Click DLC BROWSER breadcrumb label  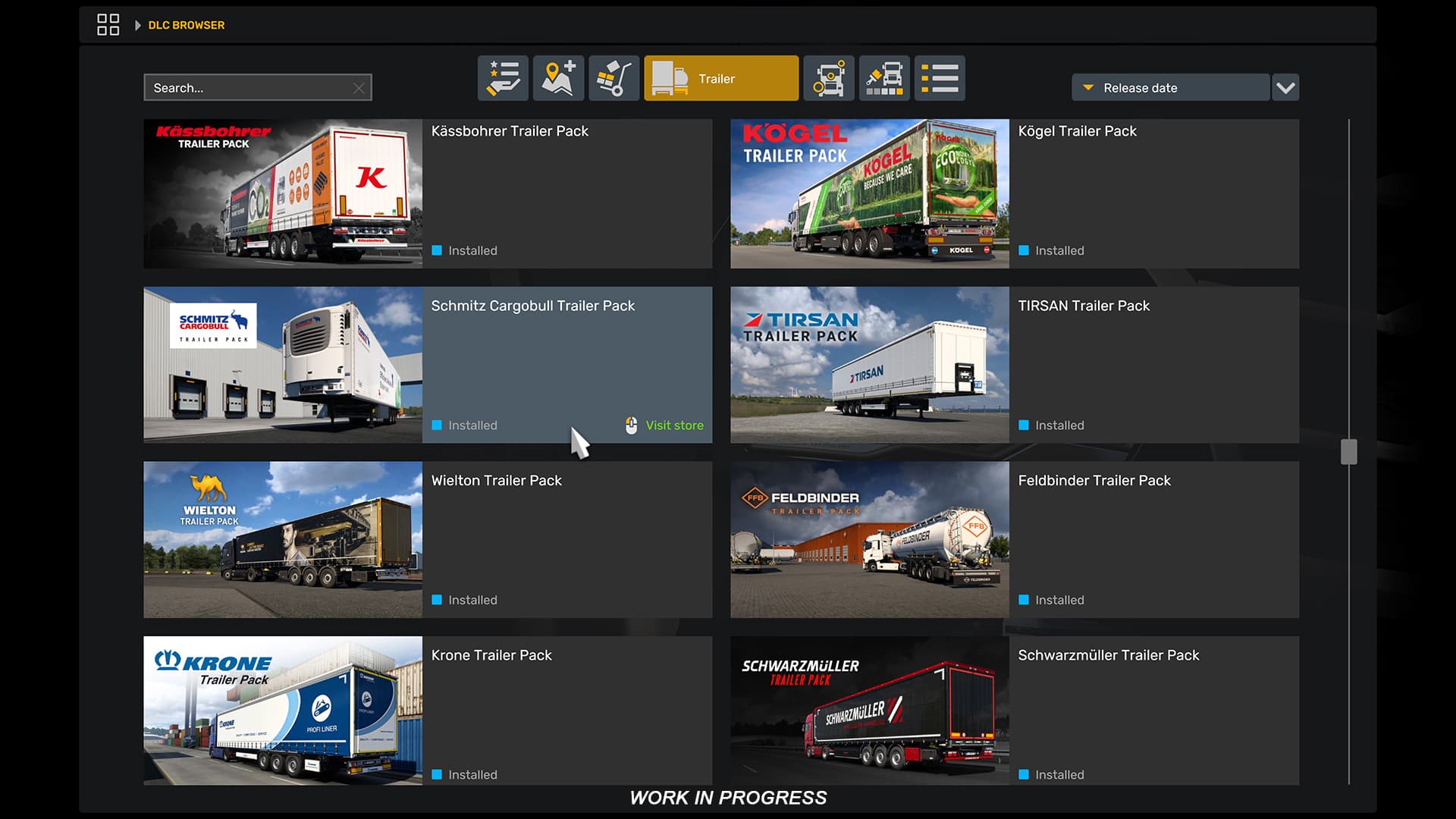tap(187, 25)
